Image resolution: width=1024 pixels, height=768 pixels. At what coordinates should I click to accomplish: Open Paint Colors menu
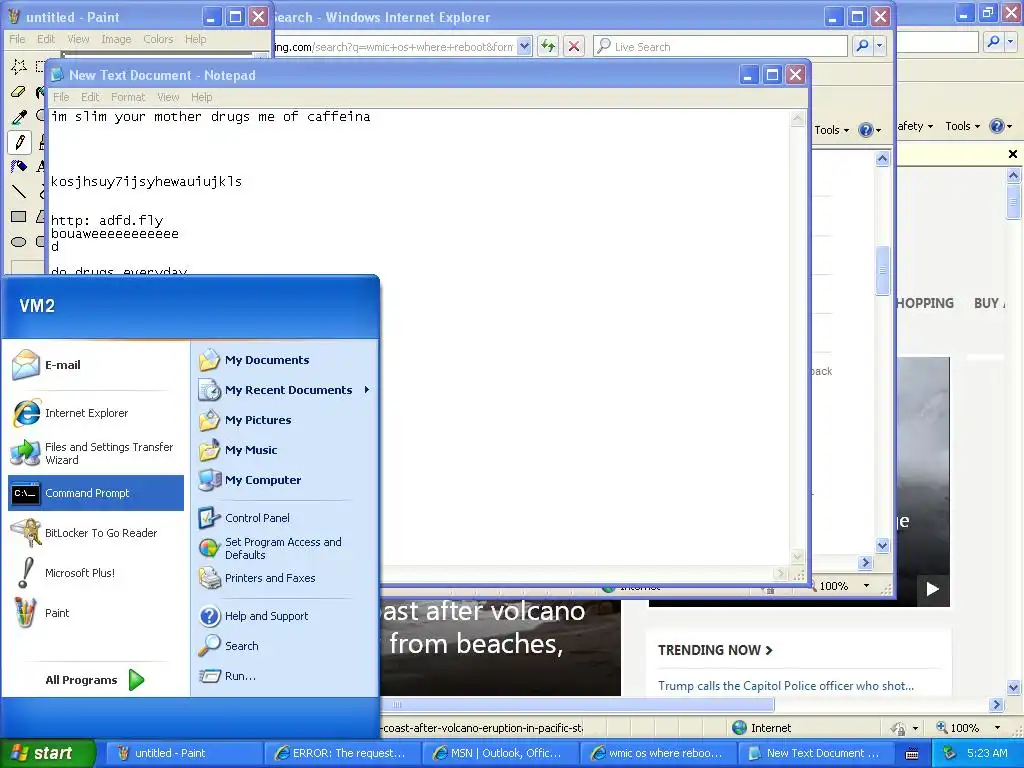[x=158, y=39]
